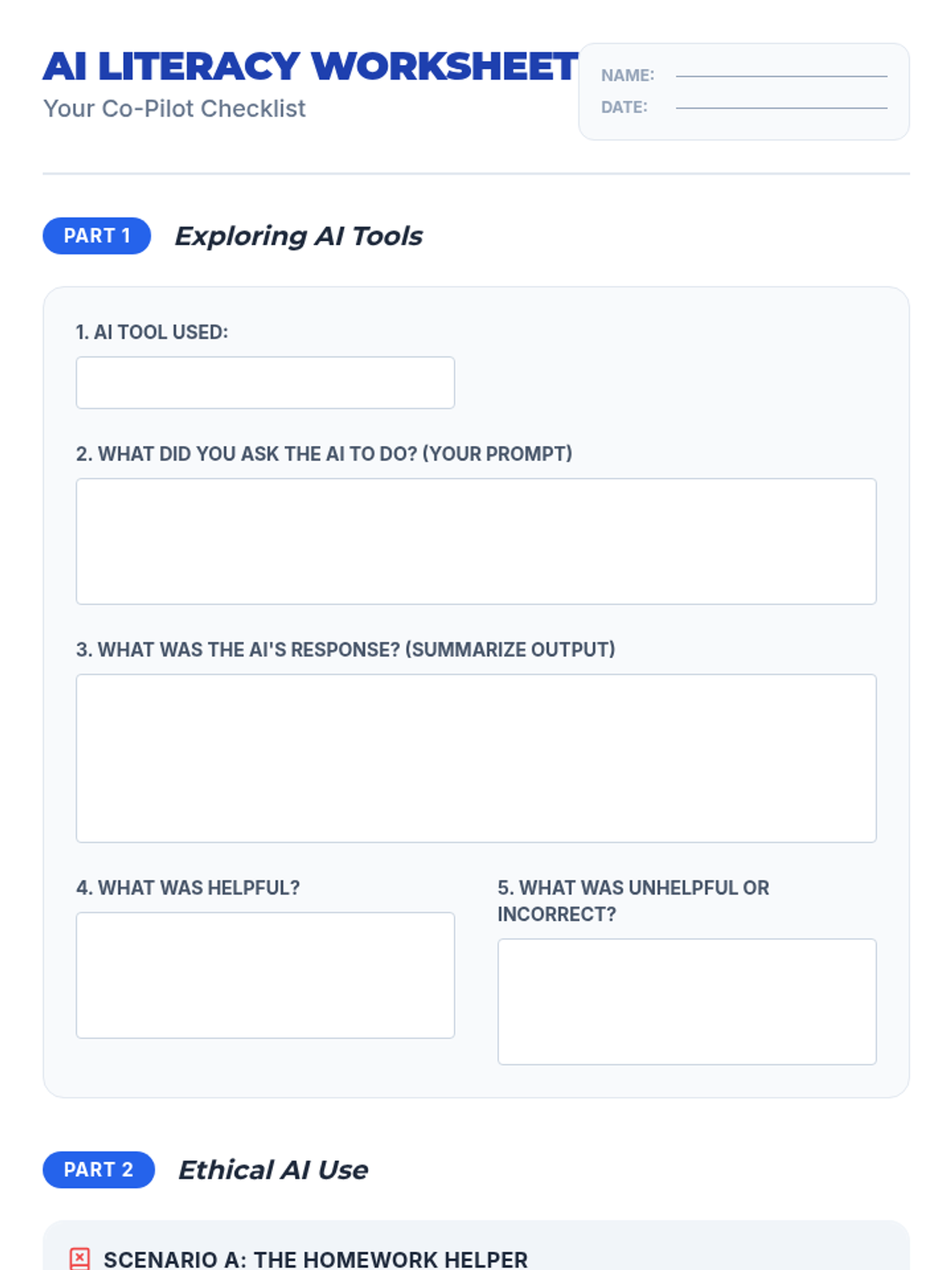Select the 'What was helpful?' answer box

click(265, 975)
